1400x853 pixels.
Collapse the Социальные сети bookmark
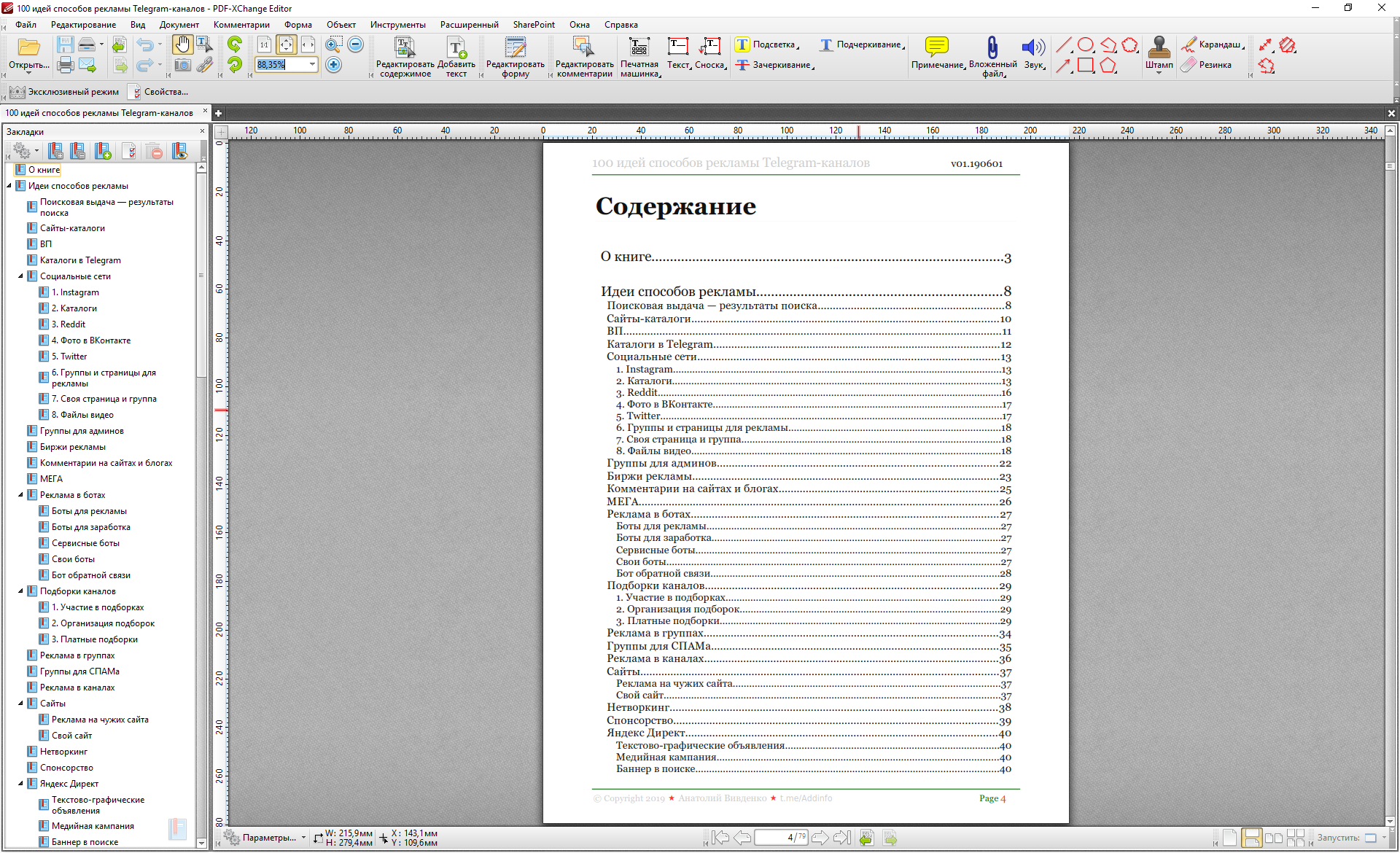click(x=20, y=276)
